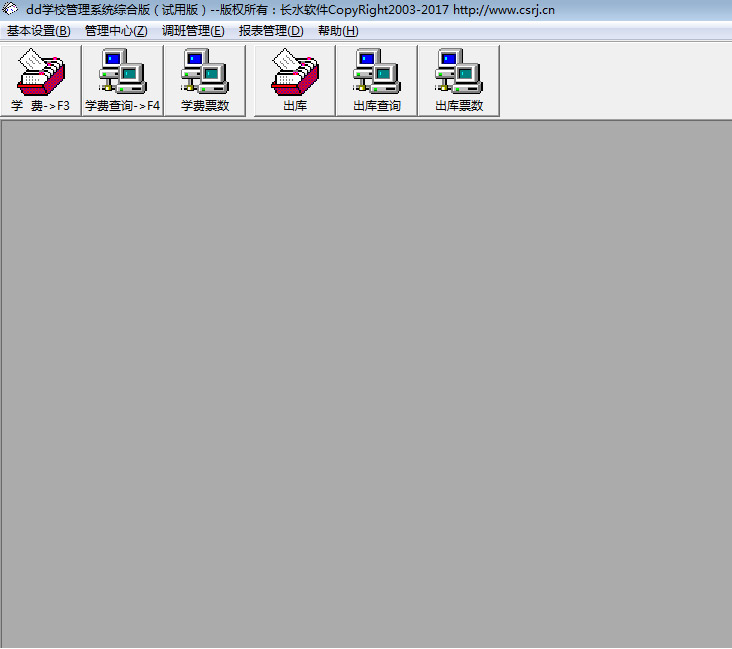Open the 管理中心(Z) menu
Screen dimensions: 732x649
pos(116,31)
